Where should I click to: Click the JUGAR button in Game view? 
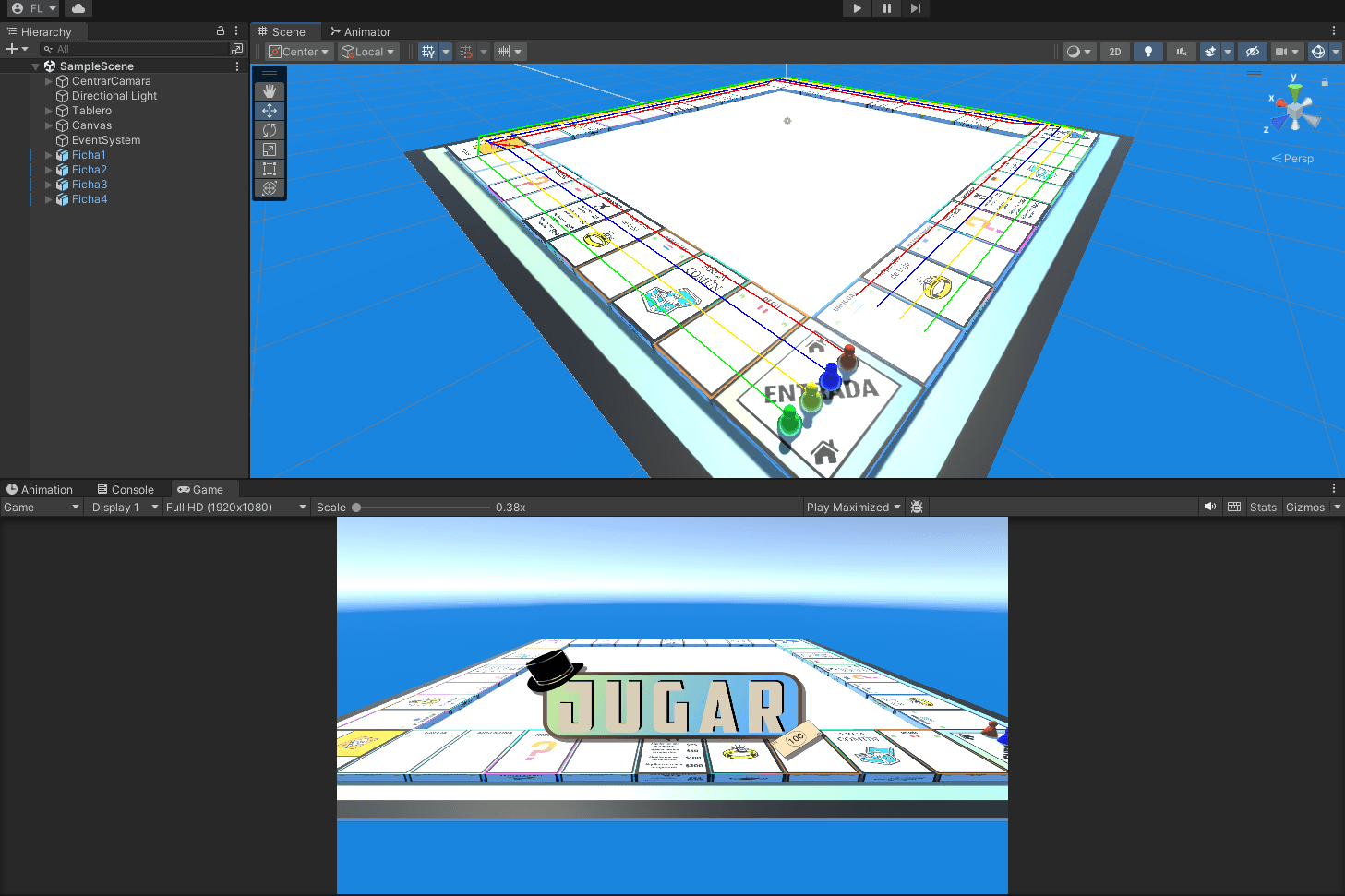(x=674, y=708)
